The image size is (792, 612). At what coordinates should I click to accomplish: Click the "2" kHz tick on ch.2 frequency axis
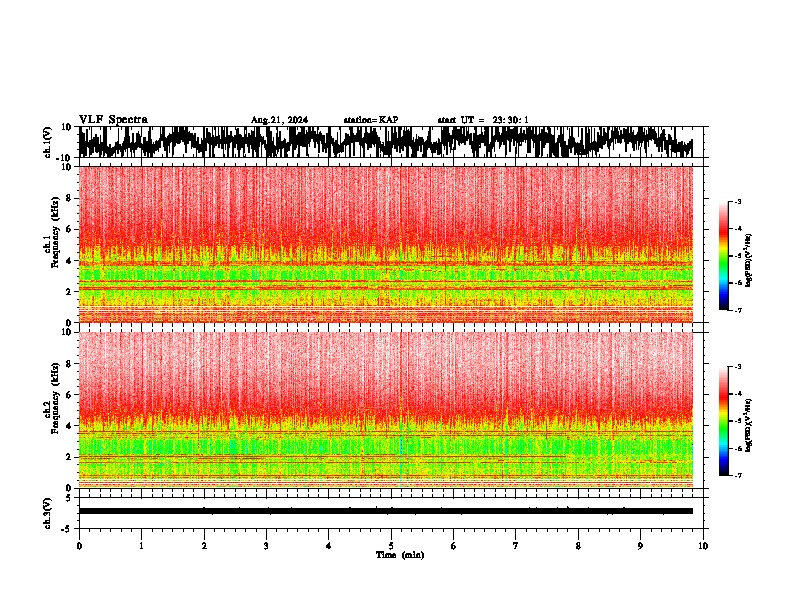(x=70, y=457)
